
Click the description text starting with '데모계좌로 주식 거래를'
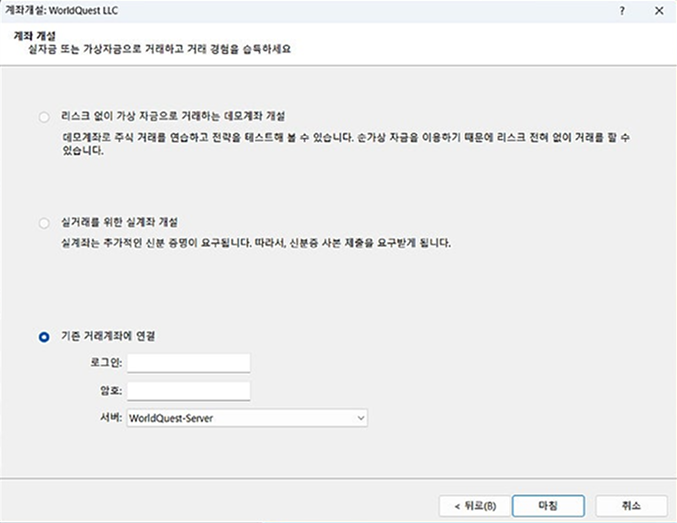tap(346, 144)
